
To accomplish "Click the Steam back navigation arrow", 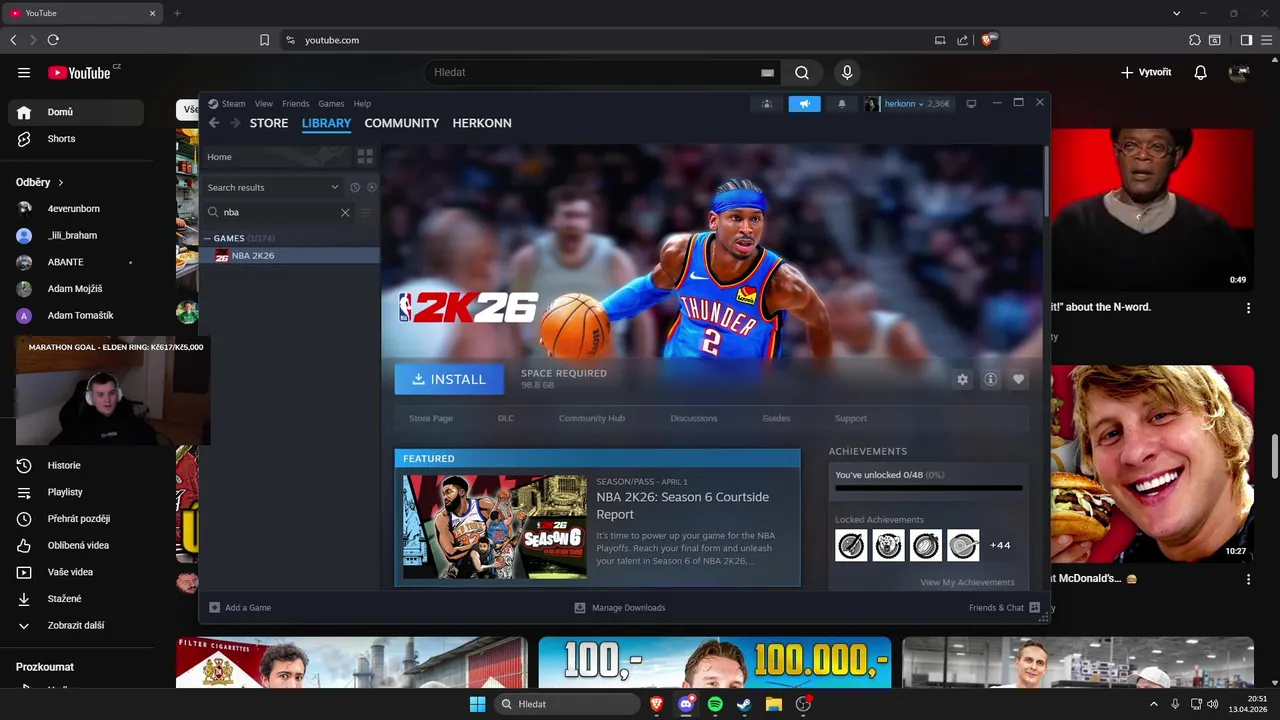I will point(214,123).
